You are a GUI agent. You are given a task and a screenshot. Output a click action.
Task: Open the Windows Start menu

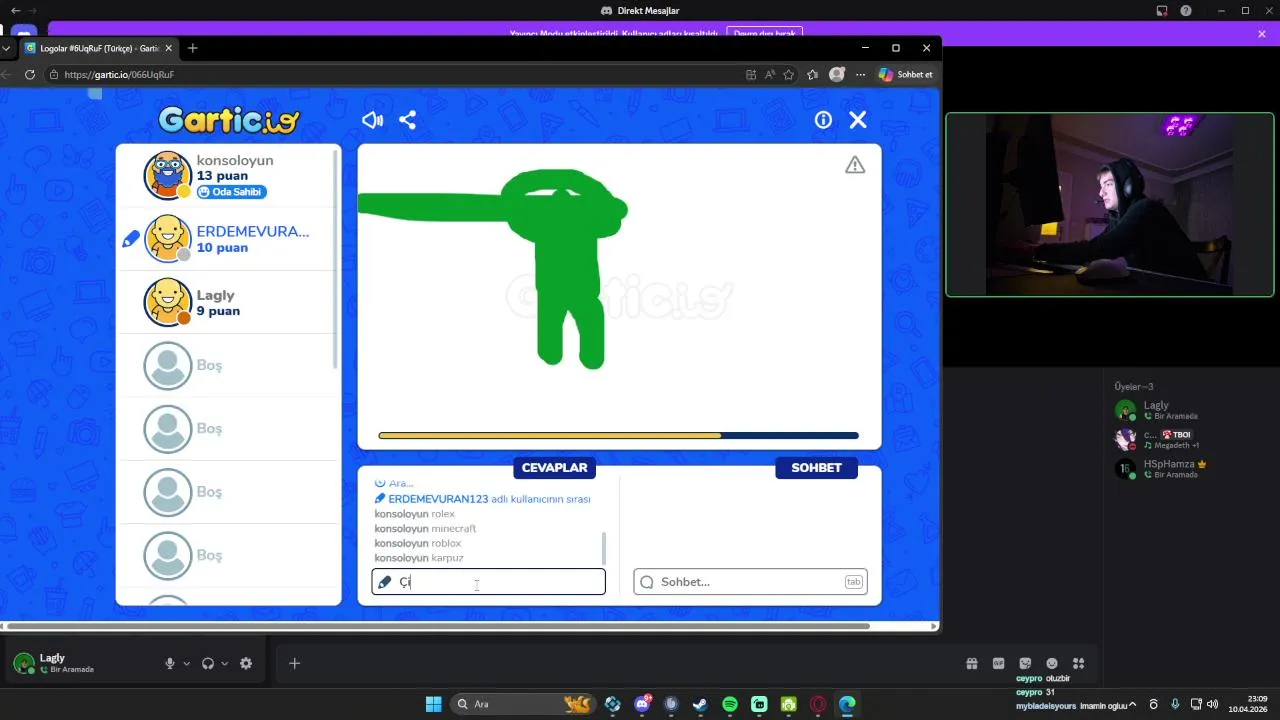point(433,704)
